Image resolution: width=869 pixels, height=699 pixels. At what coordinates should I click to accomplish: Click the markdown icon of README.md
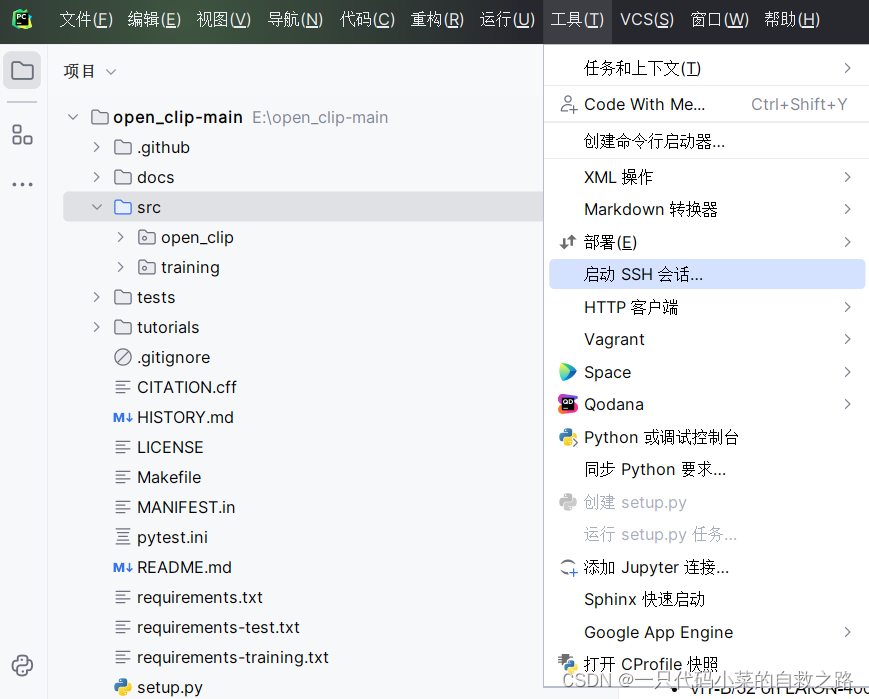122,568
